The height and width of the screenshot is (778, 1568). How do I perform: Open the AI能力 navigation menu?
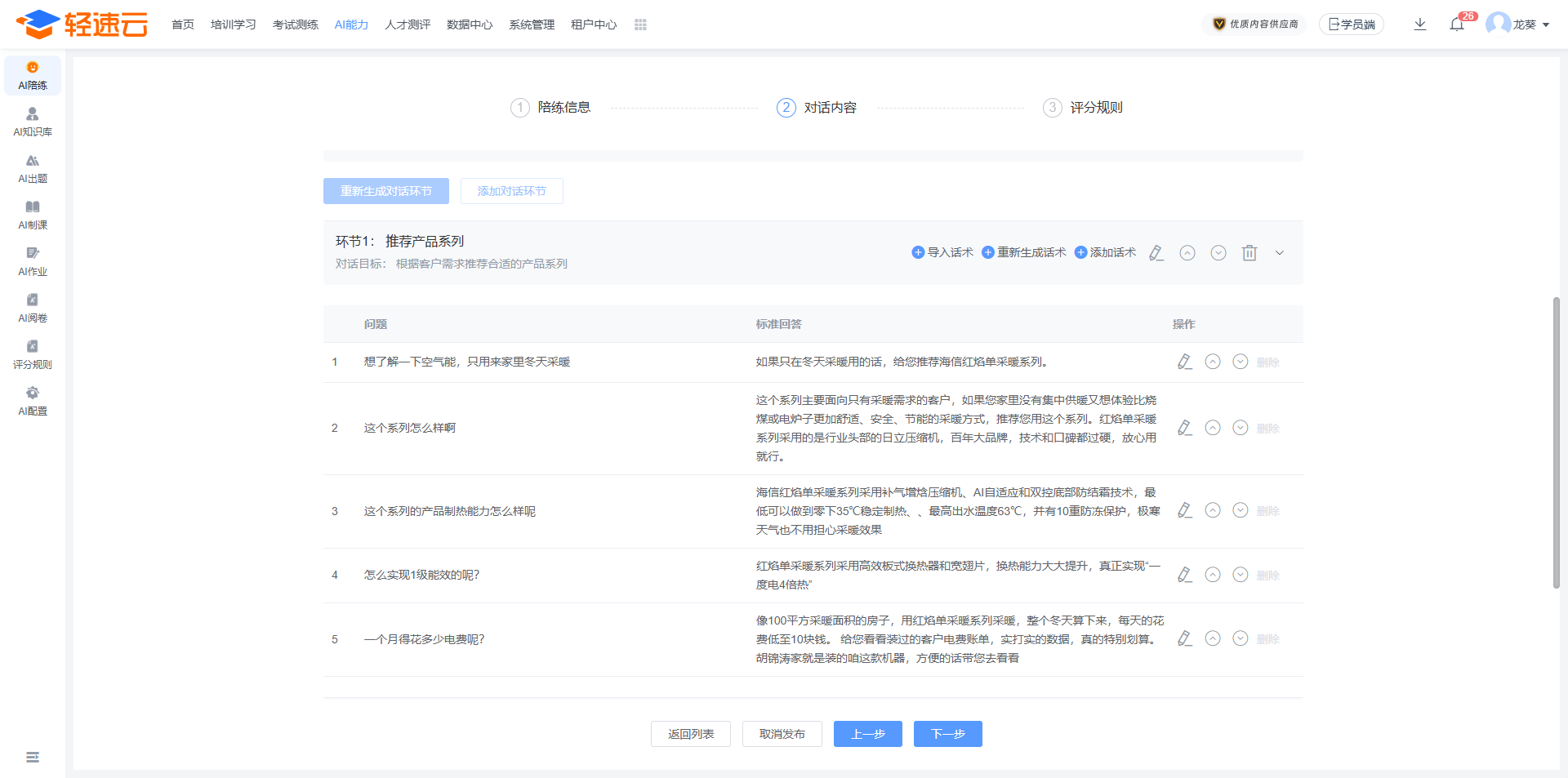[x=351, y=24]
